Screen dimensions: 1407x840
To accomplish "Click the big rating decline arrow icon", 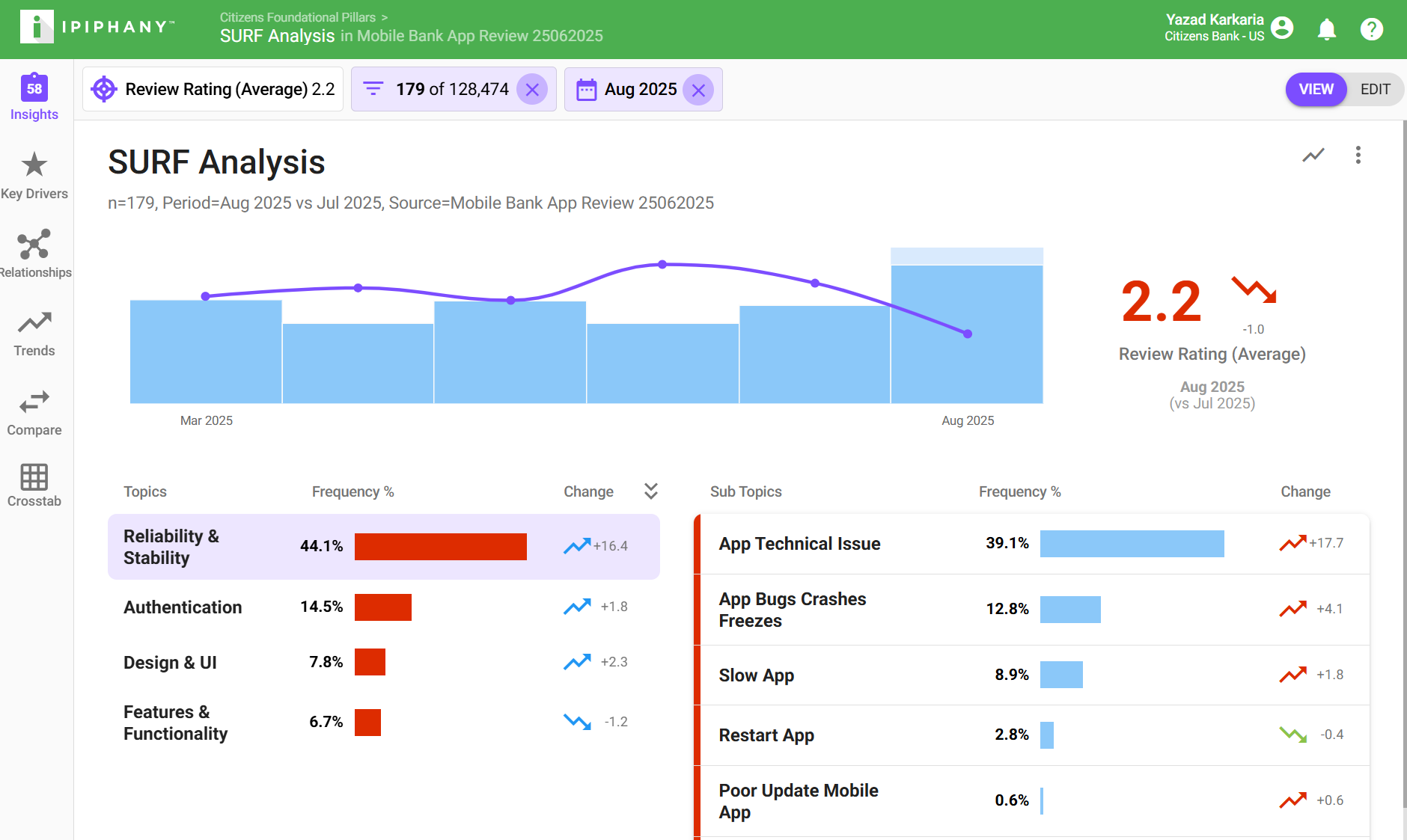I will click(x=1254, y=290).
